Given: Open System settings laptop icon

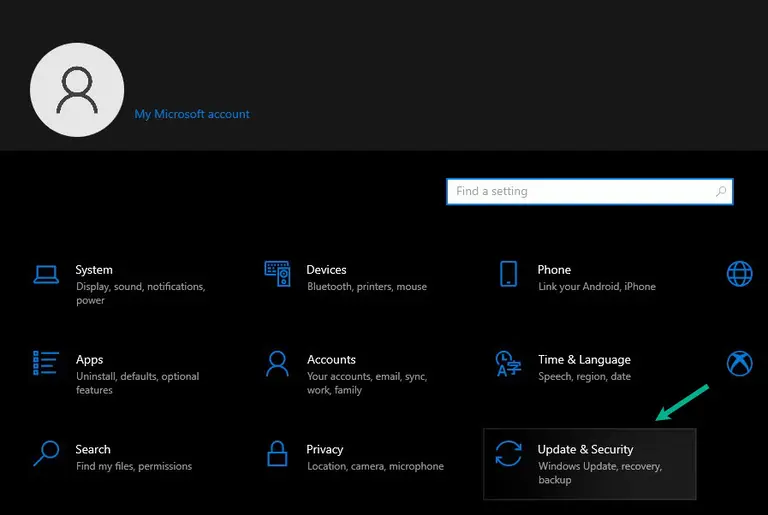Looking at the screenshot, I should click(x=46, y=274).
